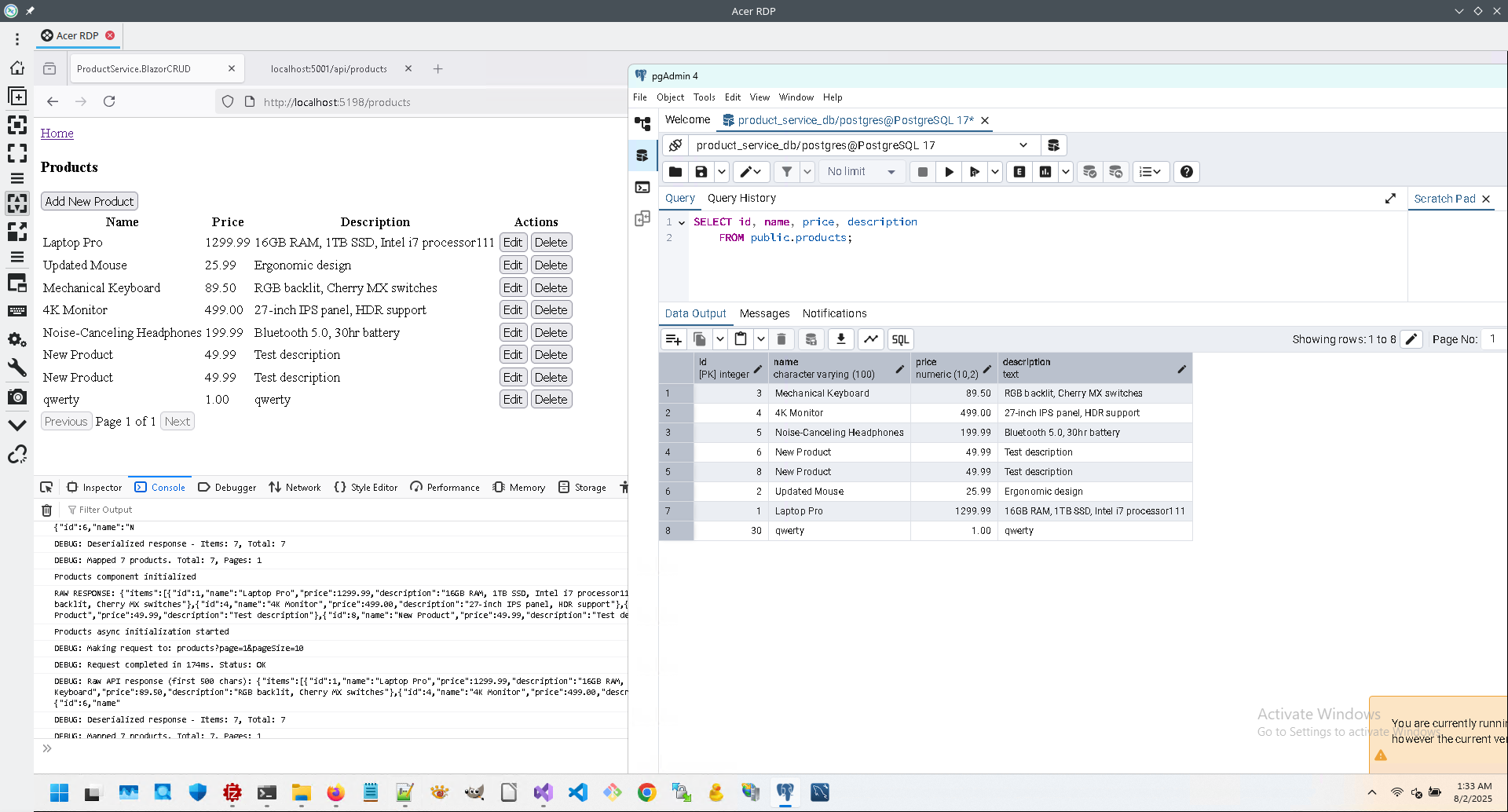
Task: Open new query tool database icon
Action: tap(1053, 145)
